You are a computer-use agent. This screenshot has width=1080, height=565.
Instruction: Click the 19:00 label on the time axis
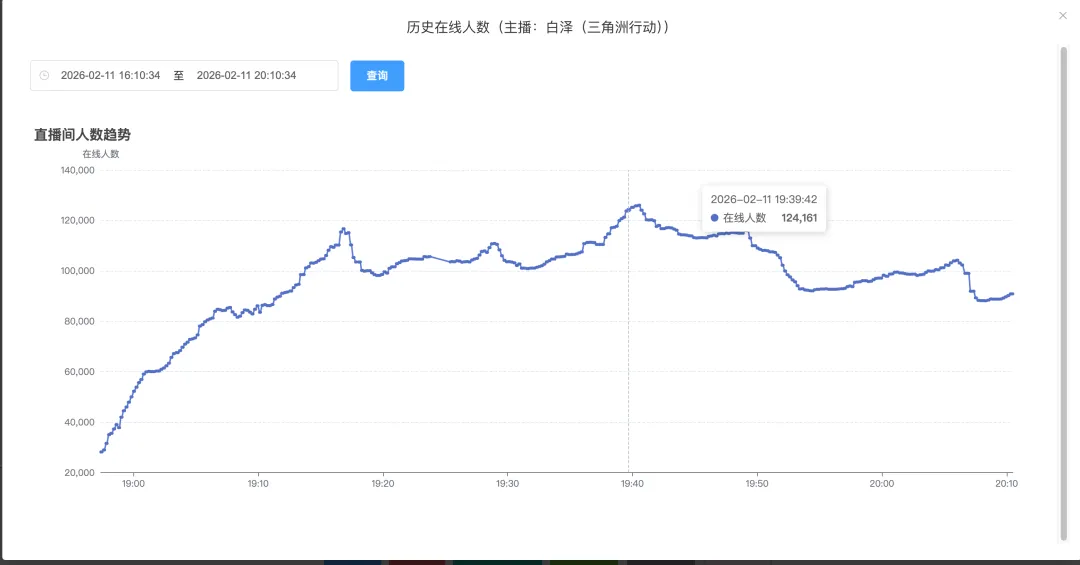[x=133, y=484]
